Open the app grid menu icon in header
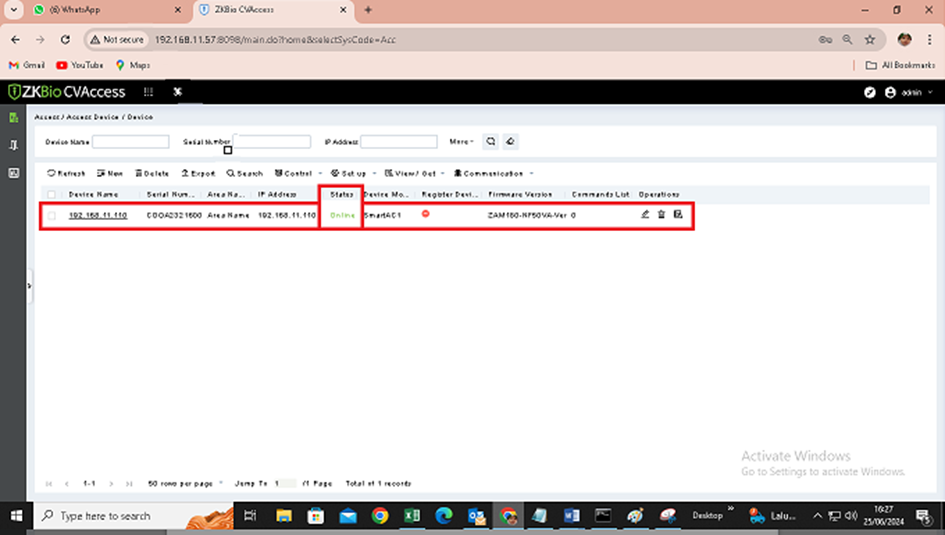Image resolution: width=945 pixels, height=535 pixels. click(x=148, y=92)
